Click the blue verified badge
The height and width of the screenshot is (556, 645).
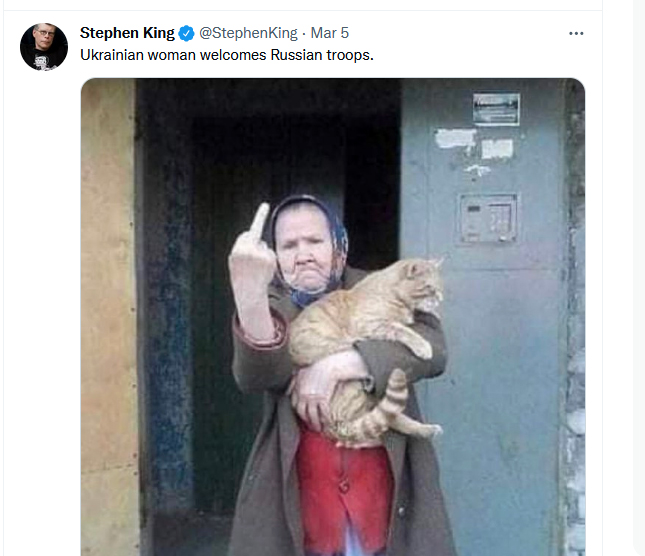pyautogui.click(x=186, y=33)
